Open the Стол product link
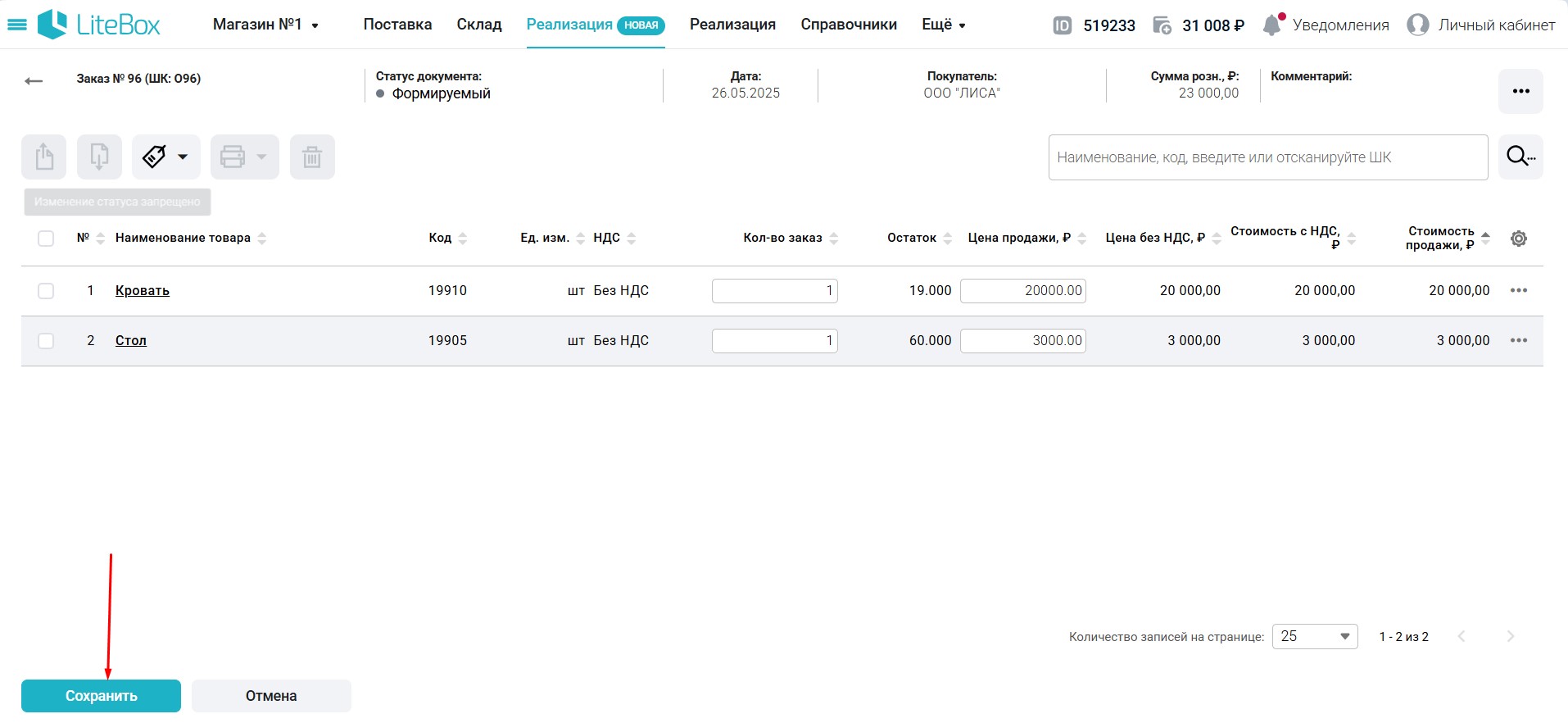 point(131,340)
